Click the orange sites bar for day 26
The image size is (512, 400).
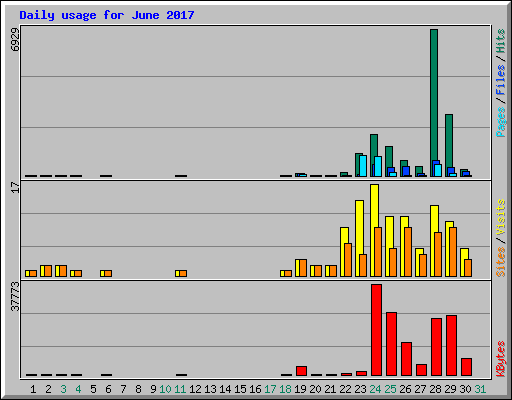coord(408,252)
